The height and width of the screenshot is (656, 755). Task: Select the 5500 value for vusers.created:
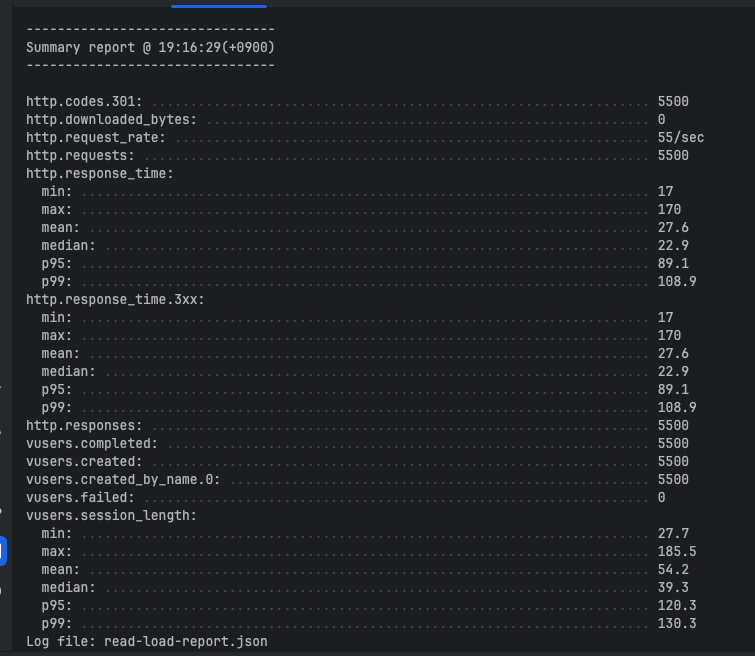click(x=673, y=461)
